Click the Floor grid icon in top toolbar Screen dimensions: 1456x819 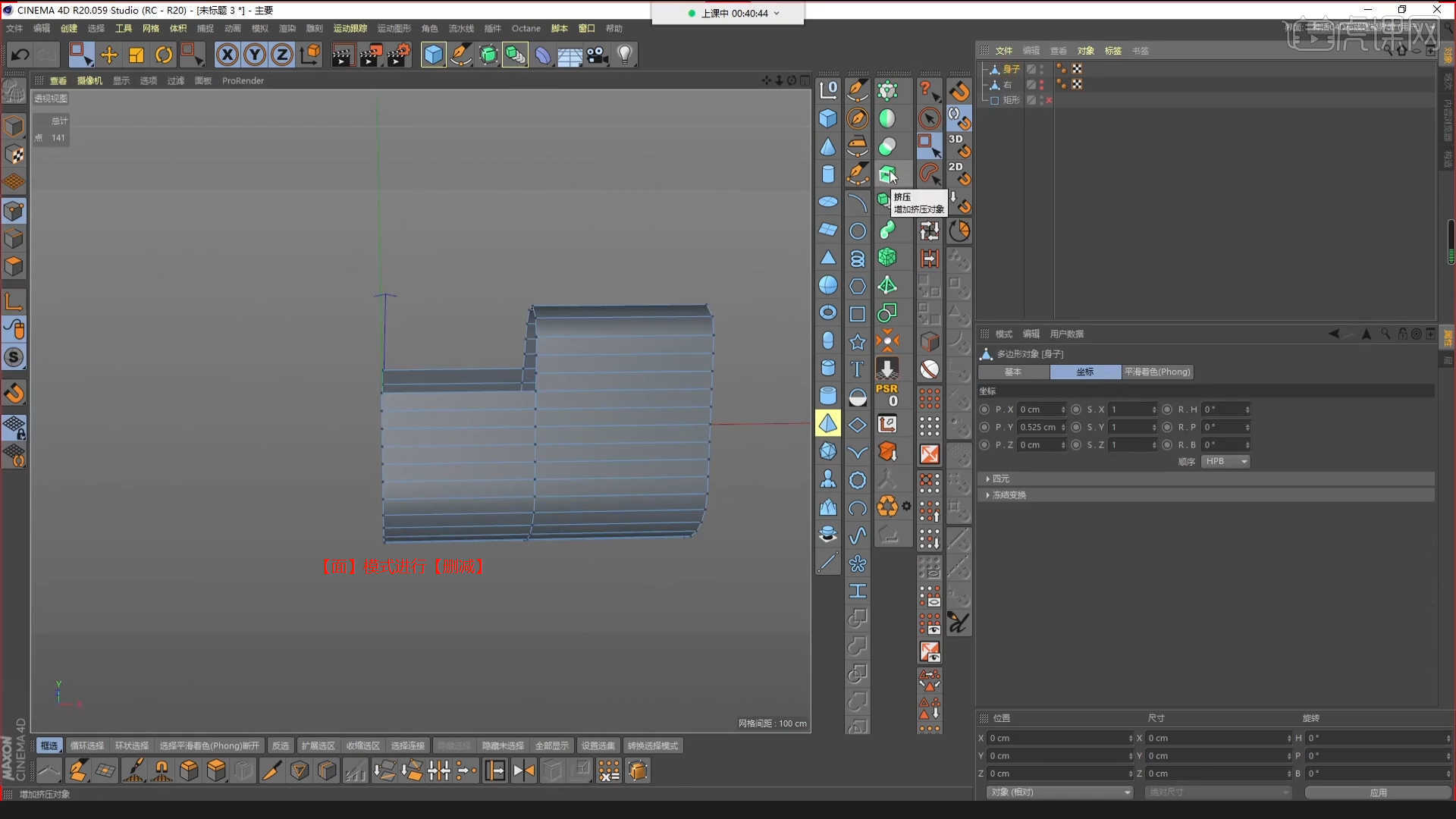[570, 55]
